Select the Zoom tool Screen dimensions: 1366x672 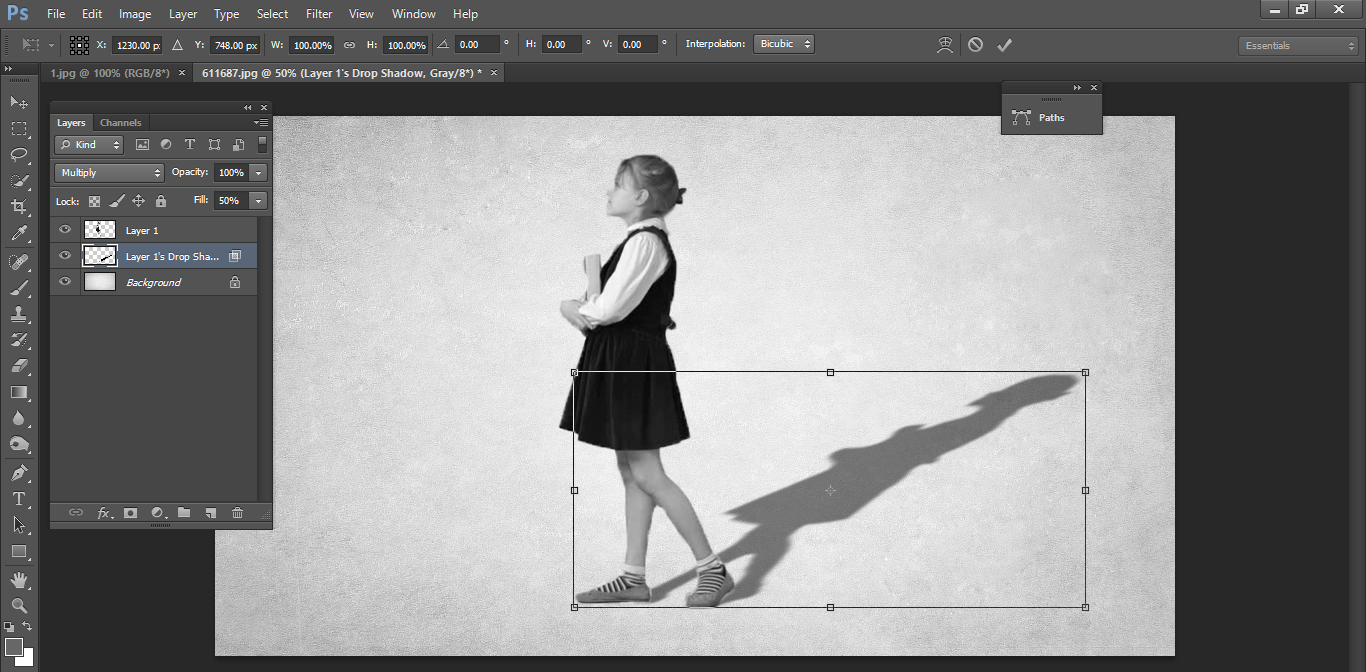tap(18, 606)
